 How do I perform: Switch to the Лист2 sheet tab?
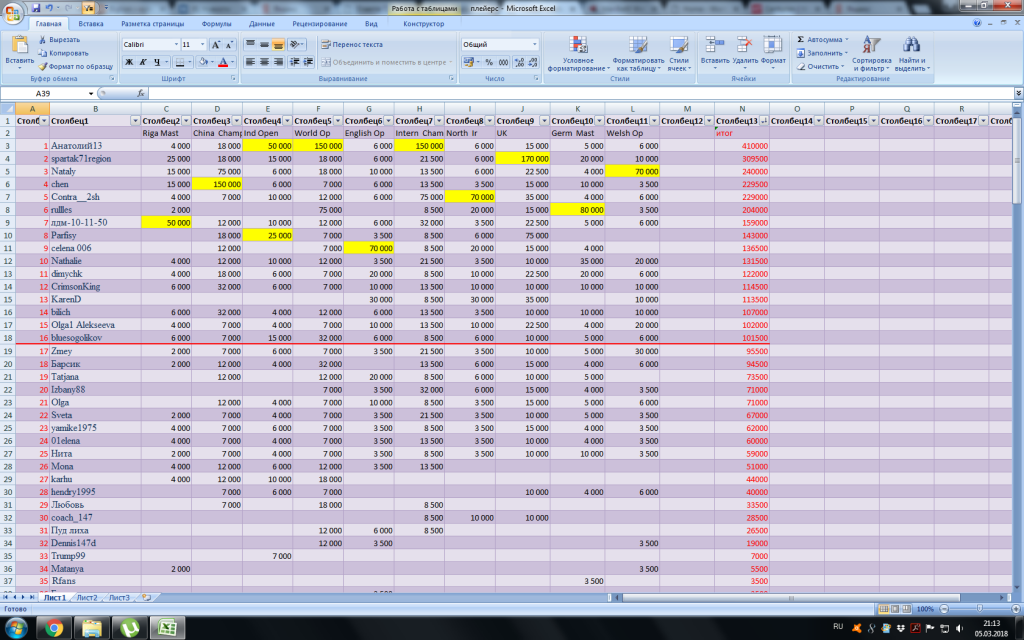[x=87, y=597]
